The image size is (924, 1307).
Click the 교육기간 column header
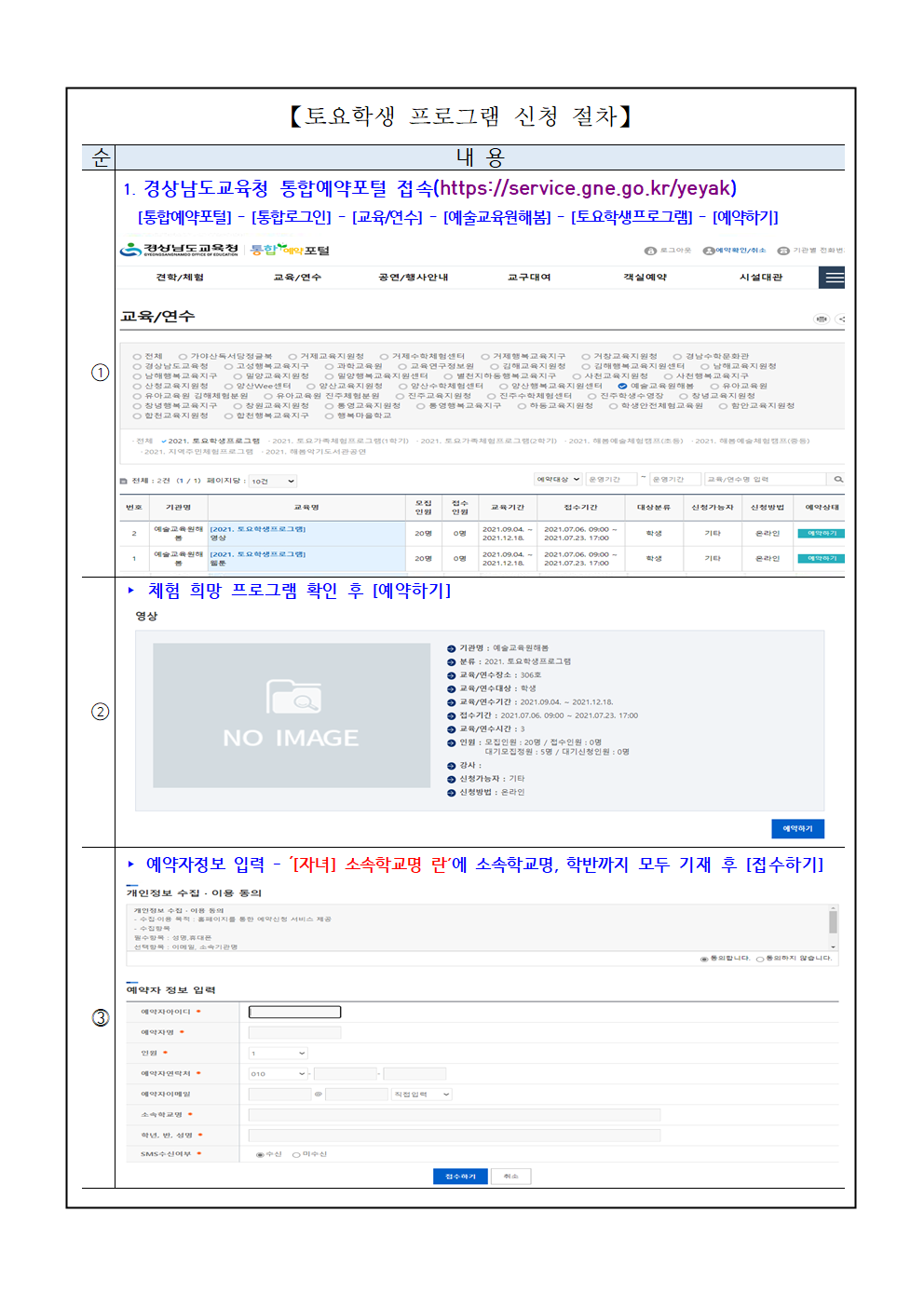coord(508,508)
